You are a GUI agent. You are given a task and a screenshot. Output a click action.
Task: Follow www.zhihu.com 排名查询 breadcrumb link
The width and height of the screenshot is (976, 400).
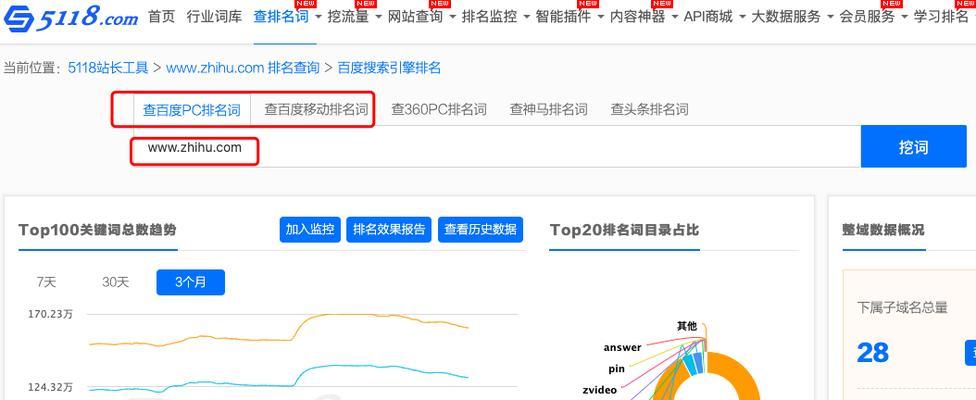point(243,68)
